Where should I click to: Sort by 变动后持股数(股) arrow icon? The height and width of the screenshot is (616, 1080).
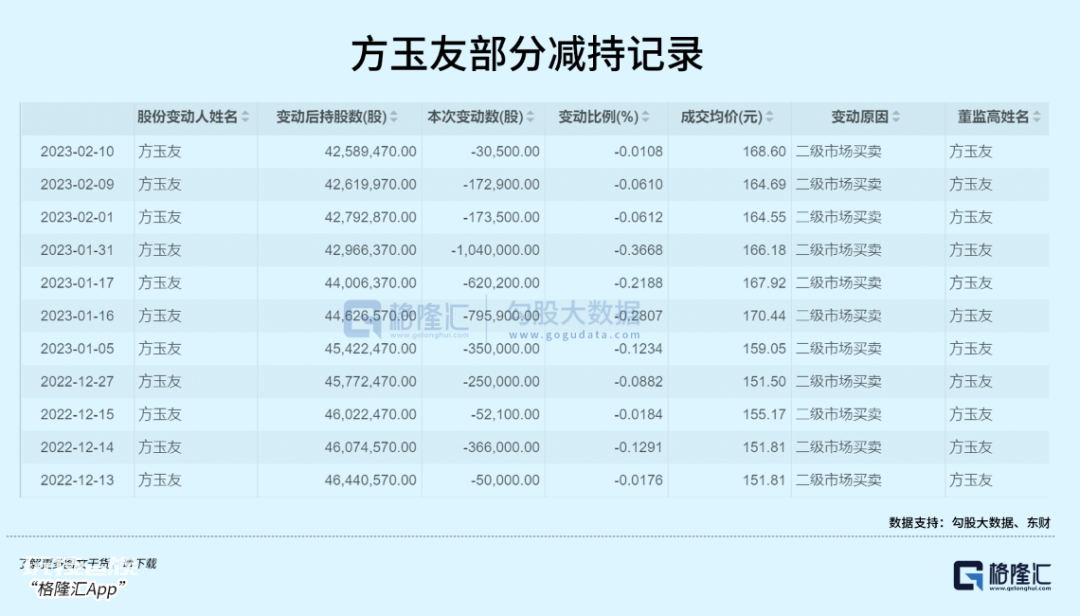click(x=394, y=117)
